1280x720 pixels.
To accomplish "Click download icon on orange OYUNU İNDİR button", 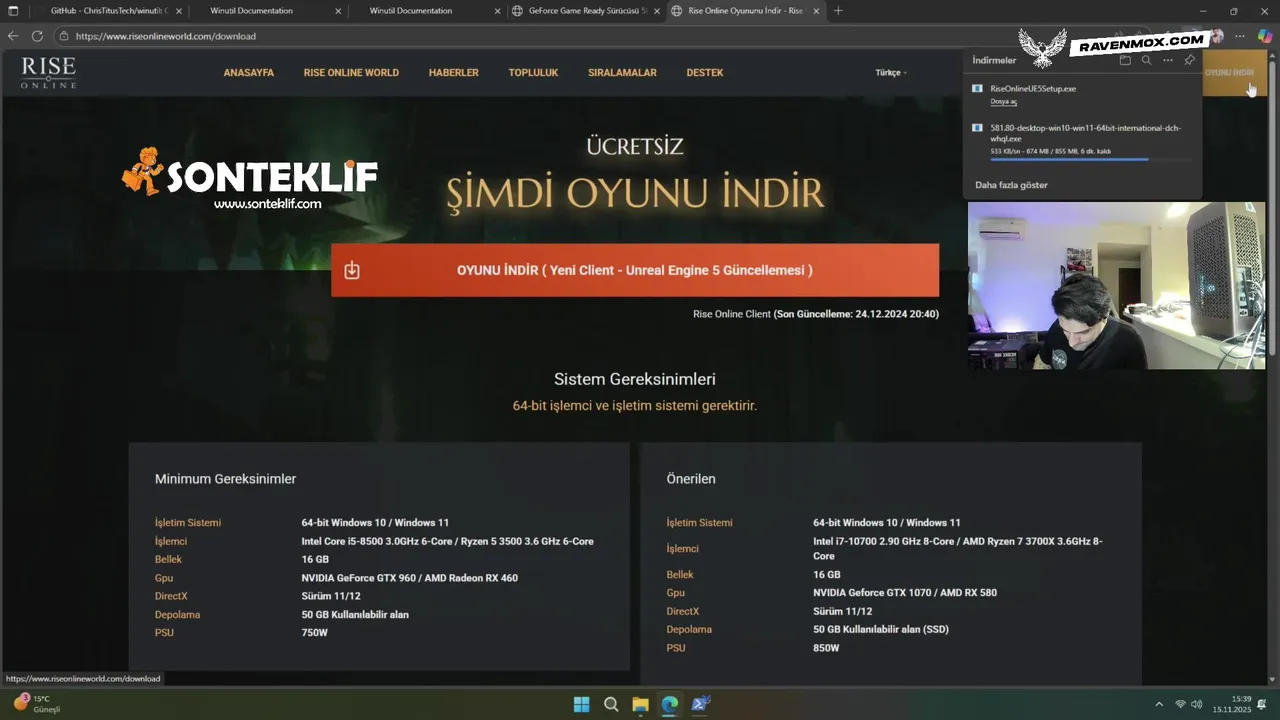I will coord(352,270).
